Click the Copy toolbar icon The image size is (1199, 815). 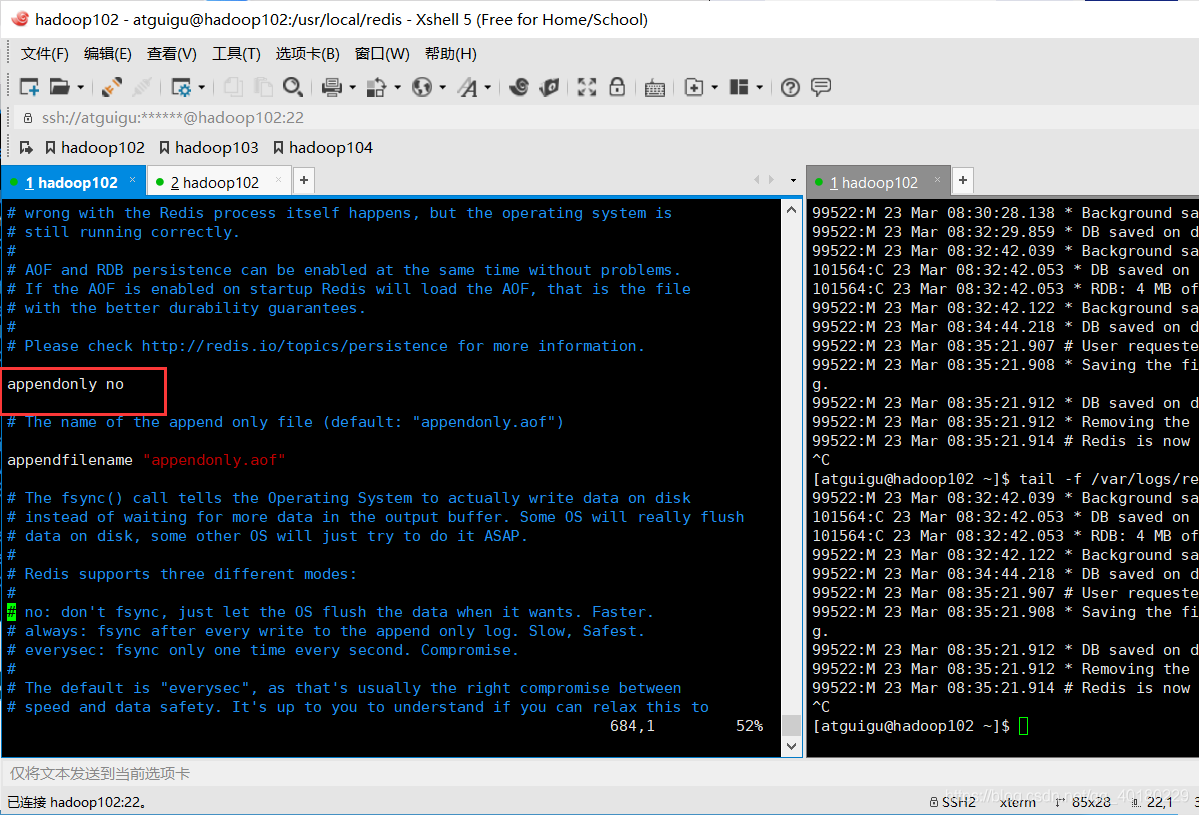233,87
